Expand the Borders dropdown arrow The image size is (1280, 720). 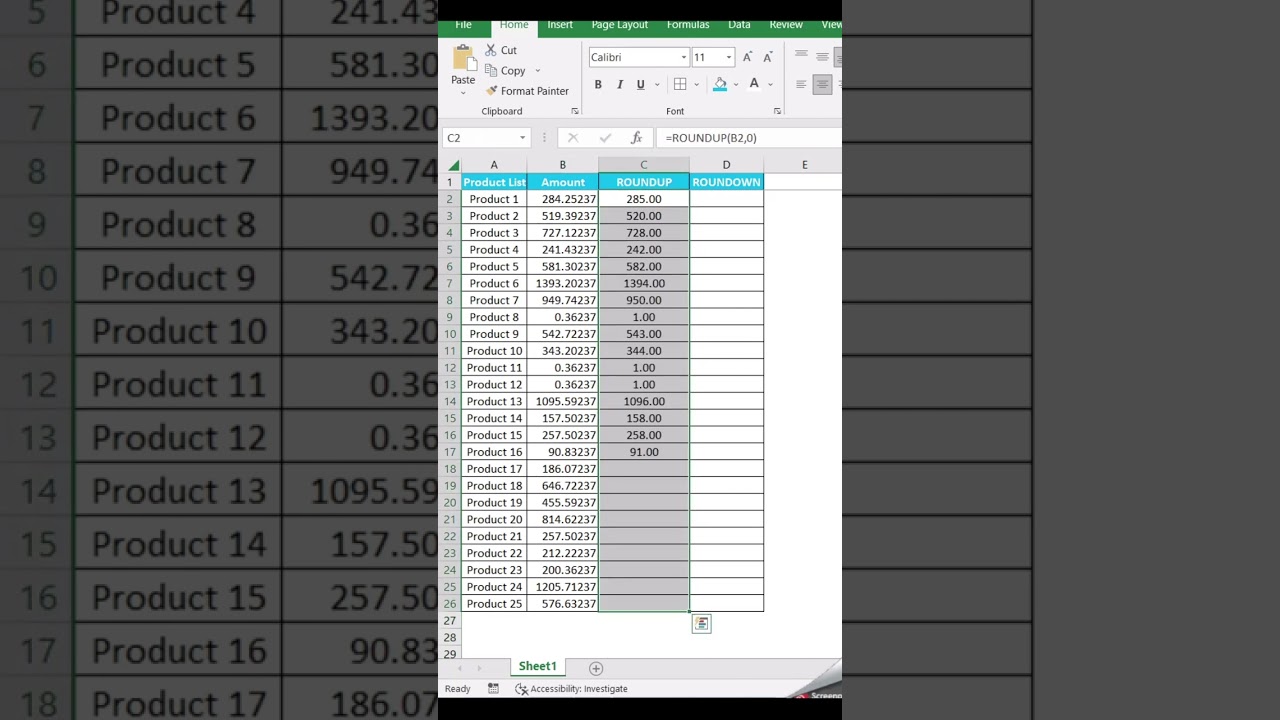tap(696, 84)
